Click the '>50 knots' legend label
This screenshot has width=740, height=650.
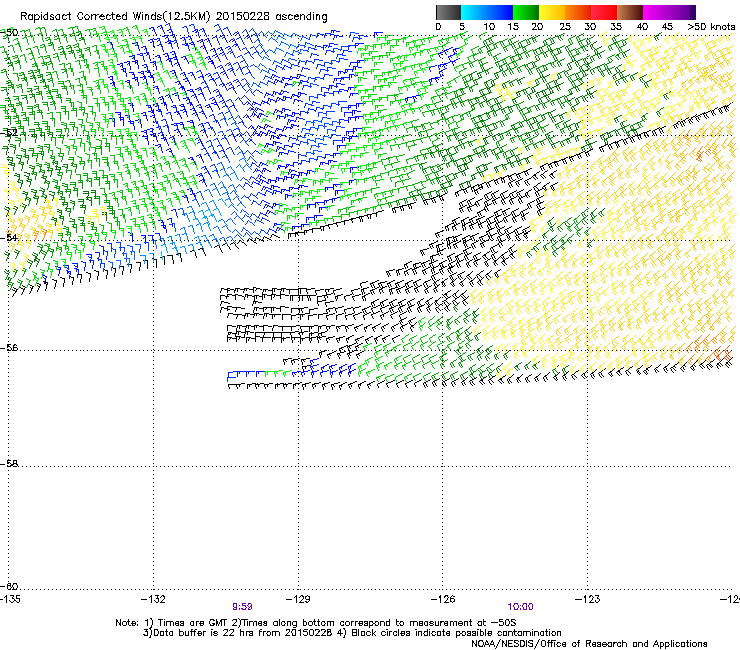[711, 27]
